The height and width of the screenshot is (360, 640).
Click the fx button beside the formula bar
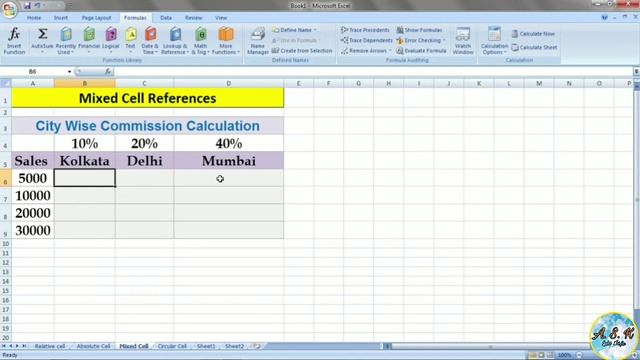point(108,71)
